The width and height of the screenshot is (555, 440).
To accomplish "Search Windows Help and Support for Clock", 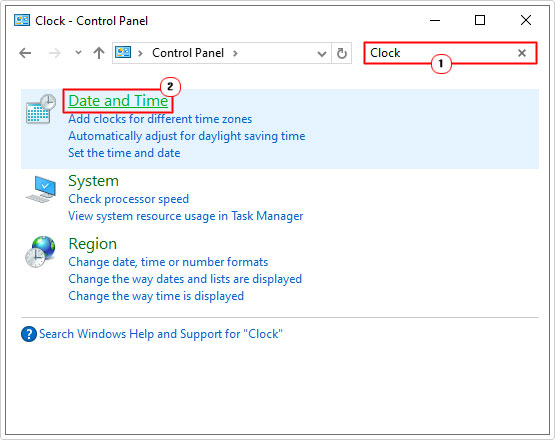I will tap(161, 334).
